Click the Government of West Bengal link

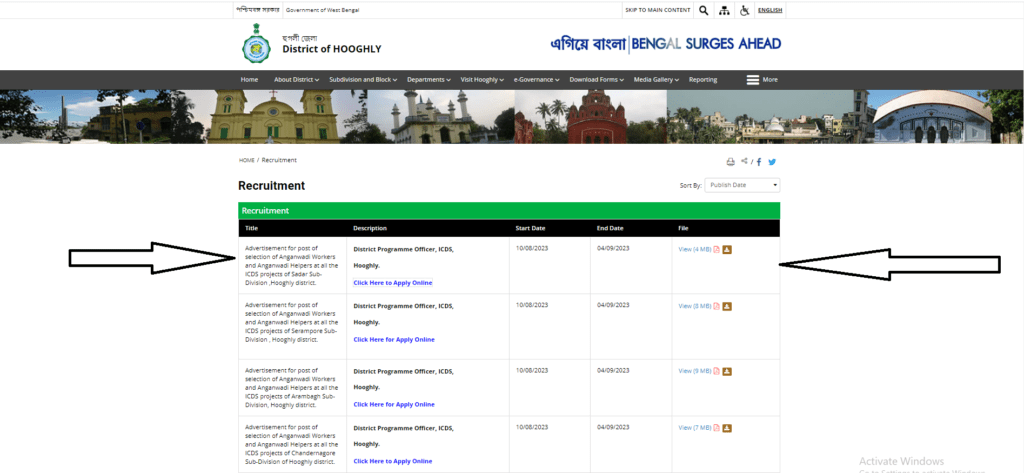coord(323,10)
